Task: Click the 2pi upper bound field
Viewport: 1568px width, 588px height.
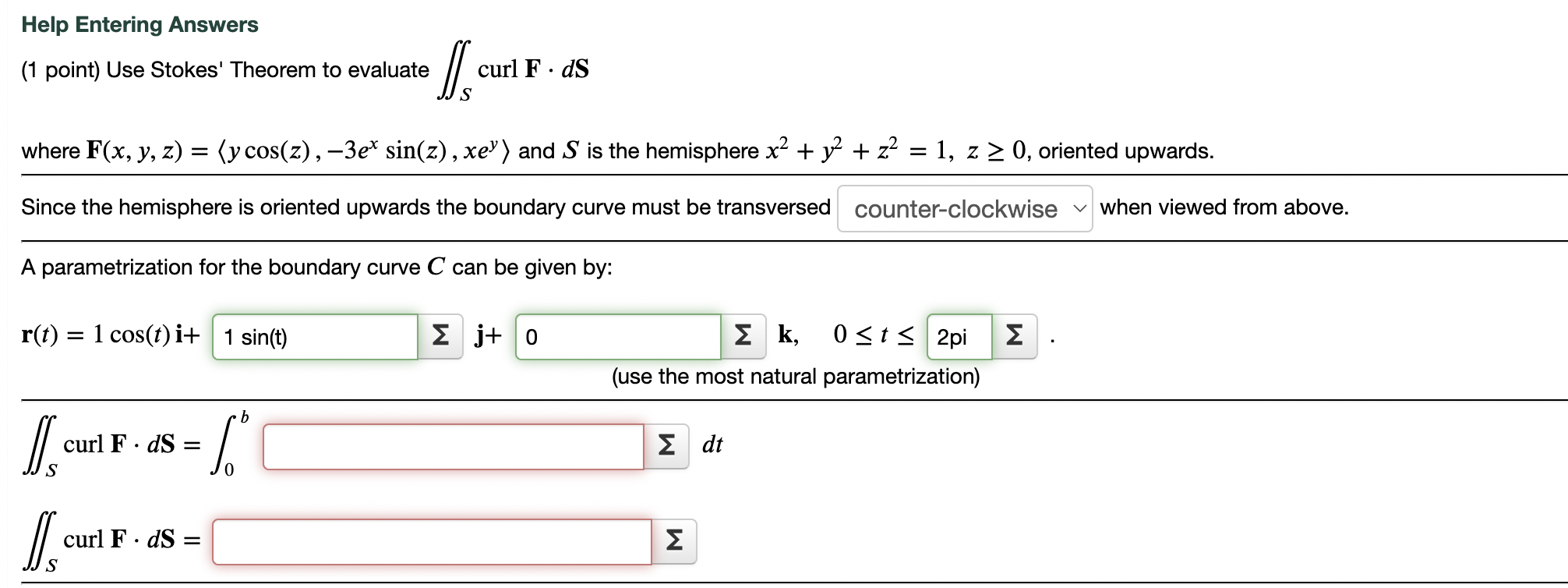Action: (x=959, y=336)
